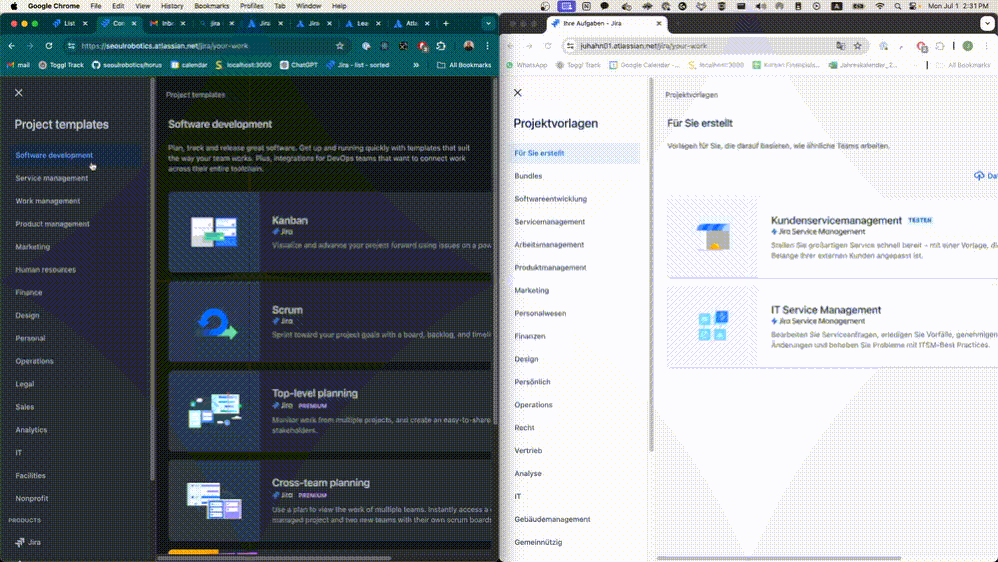998x562 pixels.
Task: Open the Kundenservicemanagement template
Action: click(x=833, y=236)
